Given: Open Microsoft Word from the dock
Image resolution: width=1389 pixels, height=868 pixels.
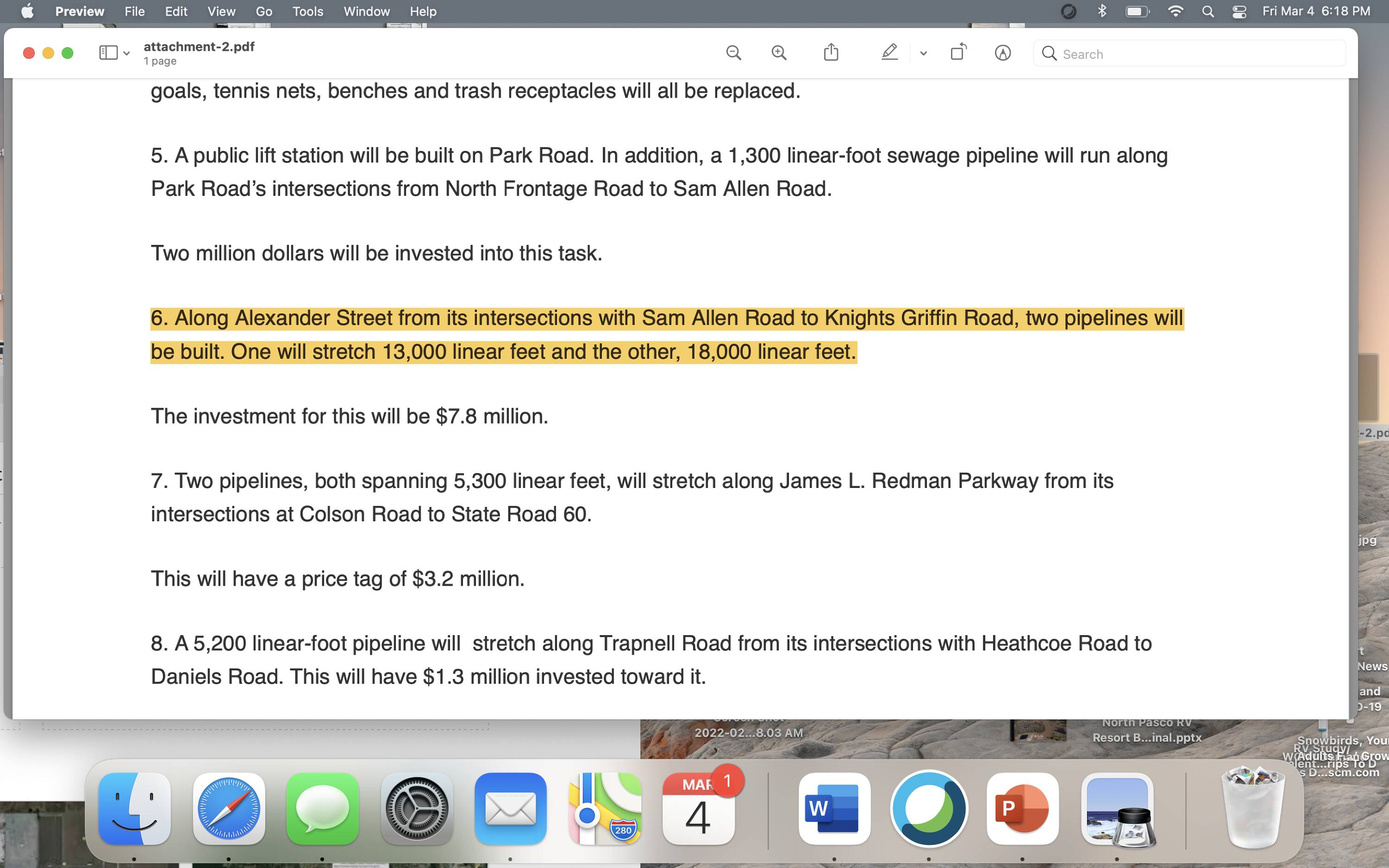Looking at the screenshot, I should coord(834,808).
